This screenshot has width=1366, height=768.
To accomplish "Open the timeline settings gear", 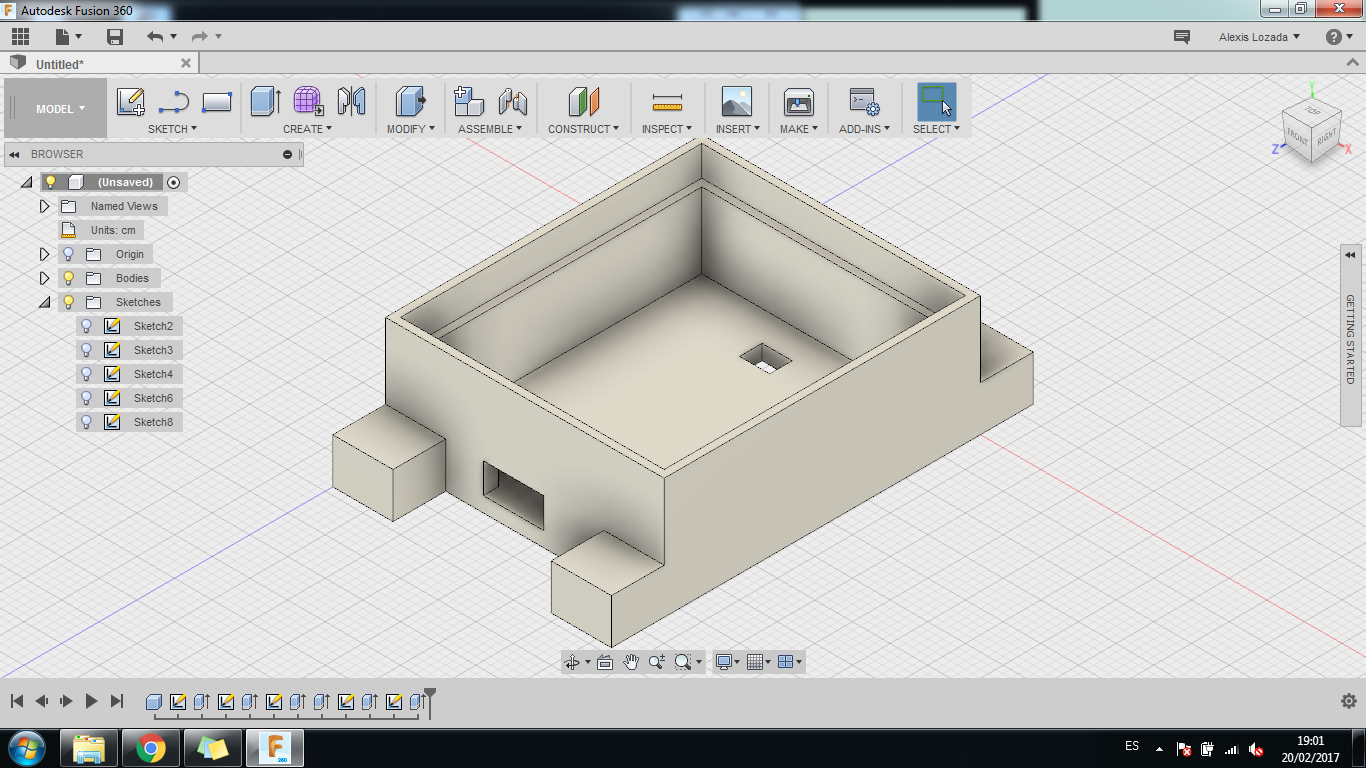I will (1348, 701).
